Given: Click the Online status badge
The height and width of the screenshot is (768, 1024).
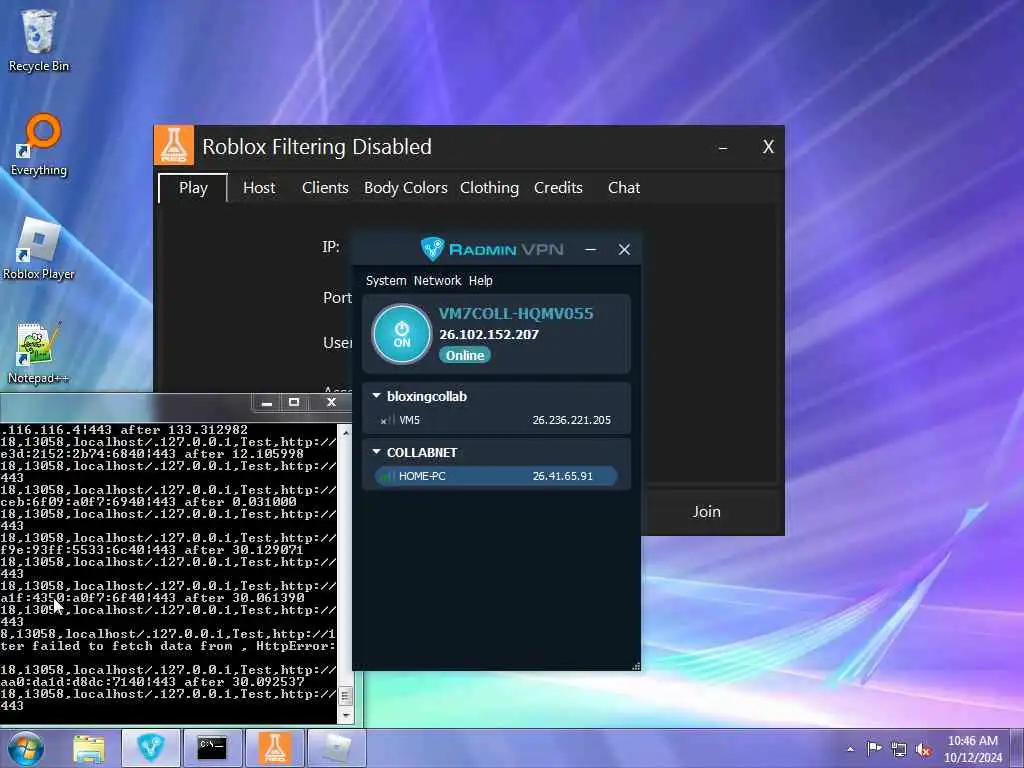Looking at the screenshot, I should coord(465,355).
